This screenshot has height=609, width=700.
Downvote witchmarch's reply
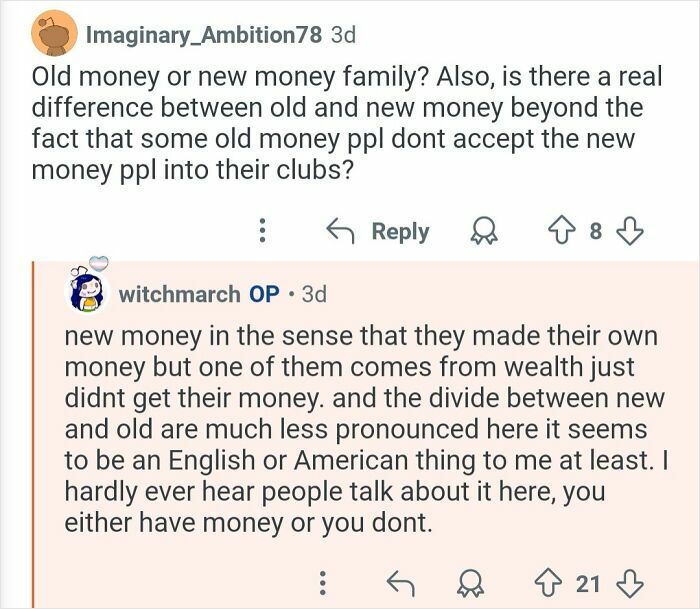coord(629,581)
